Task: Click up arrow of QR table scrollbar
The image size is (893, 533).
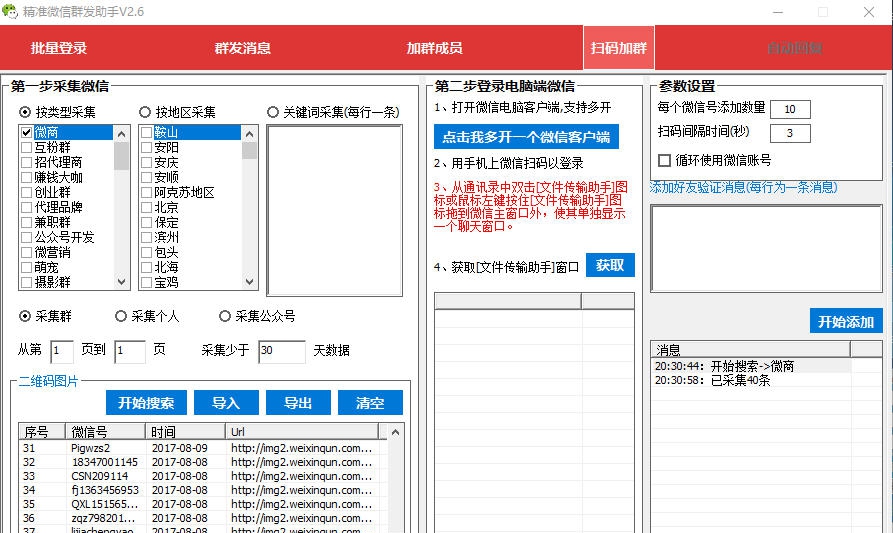Action: [x=395, y=432]
